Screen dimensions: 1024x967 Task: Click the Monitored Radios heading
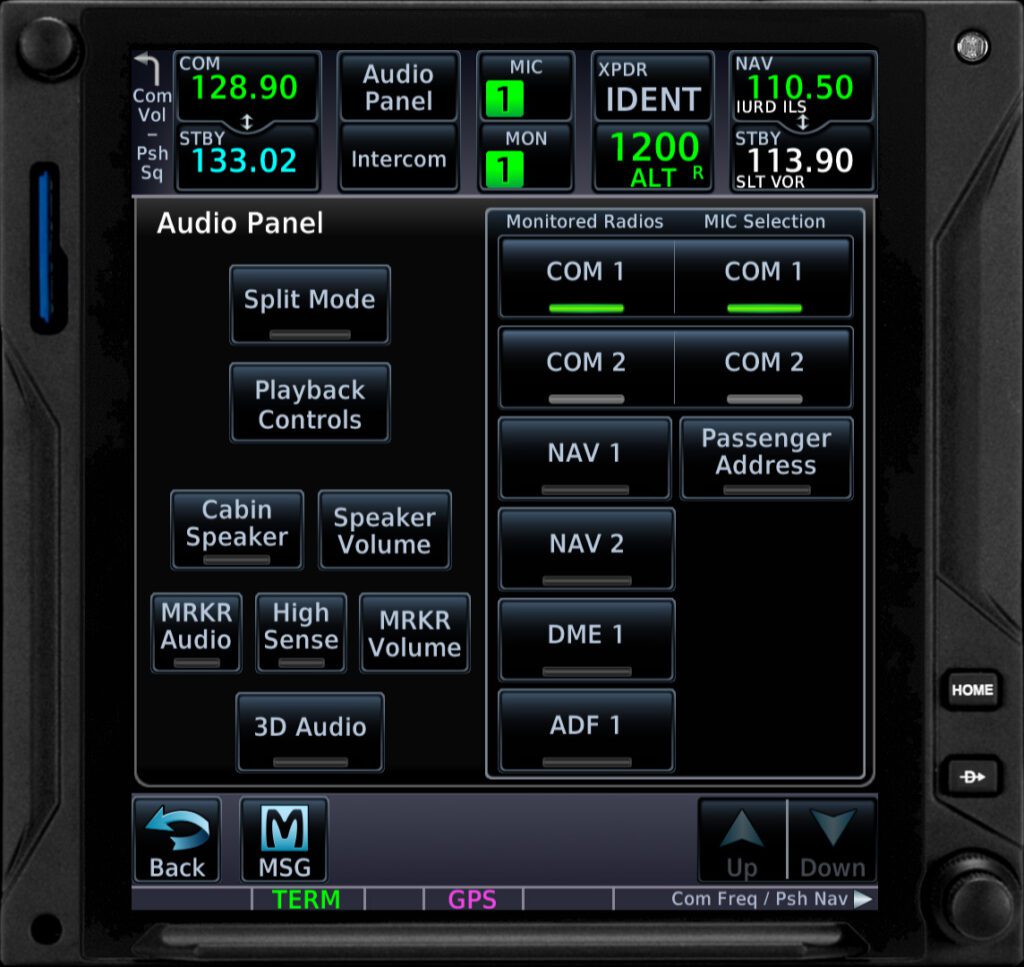click(x=584, y=221)
